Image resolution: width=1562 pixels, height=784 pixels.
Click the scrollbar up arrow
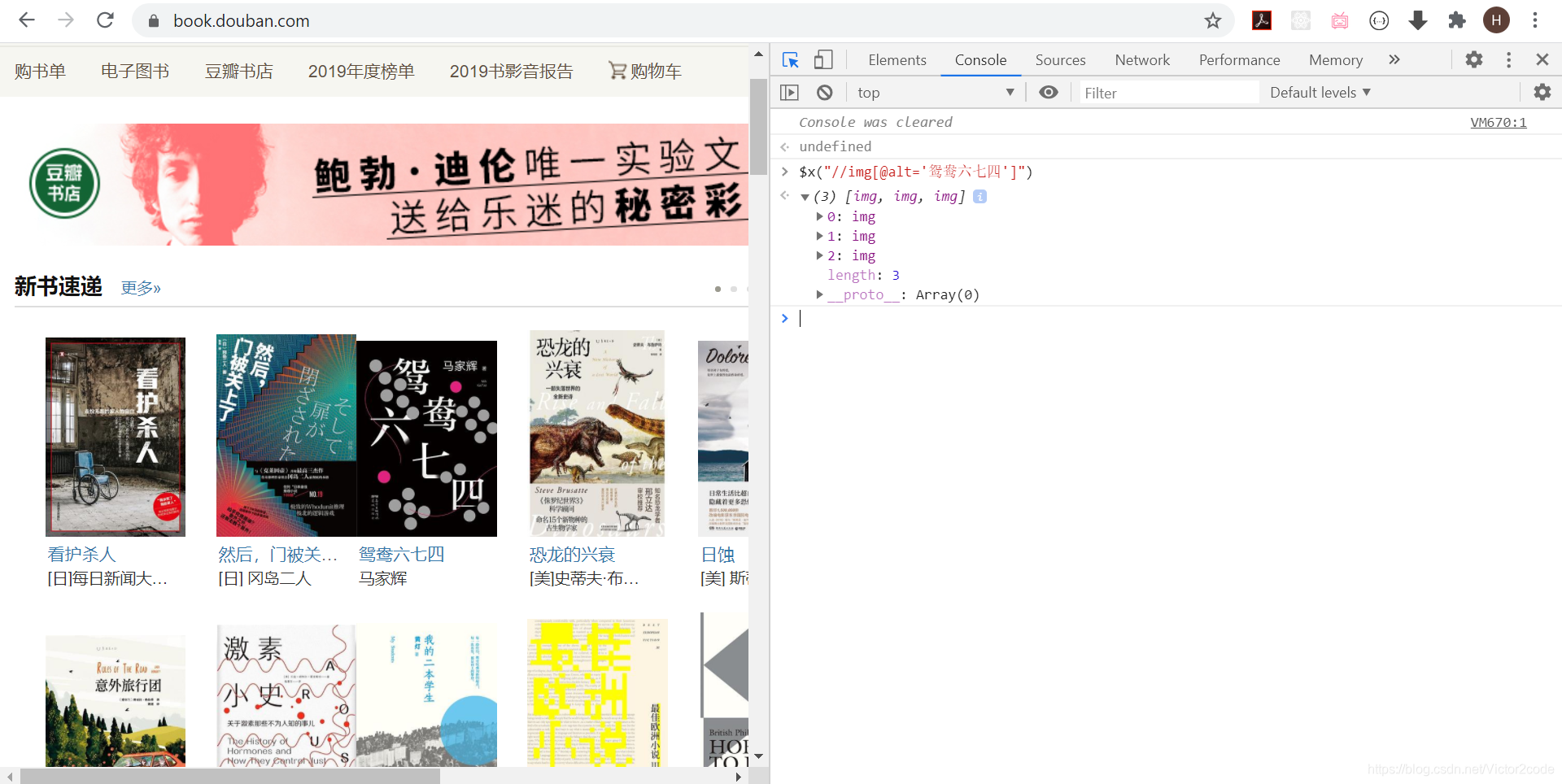pyautogui.click(x=758, y=54)
